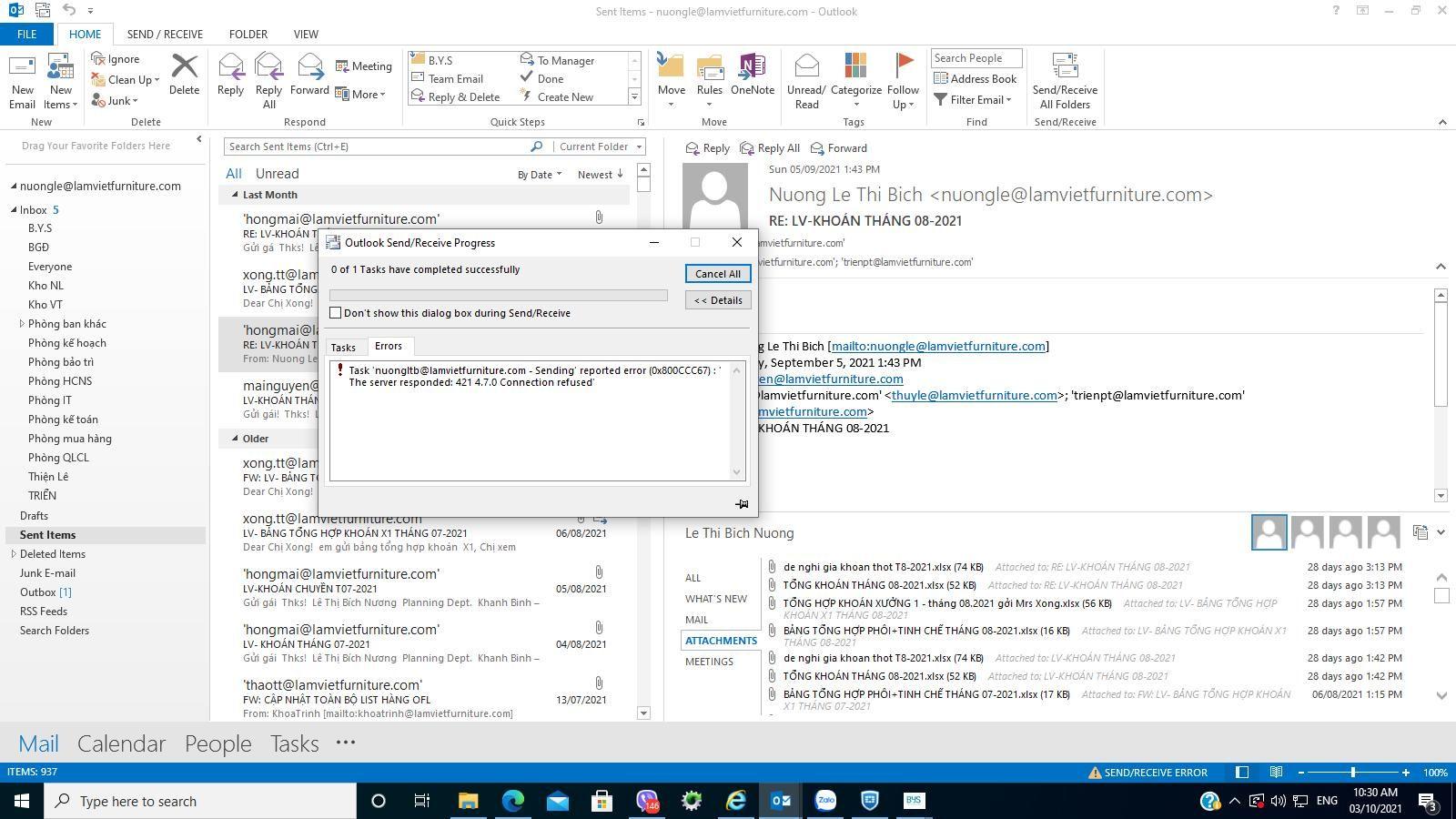Expand the Deleted Items folder
1456x819 pixels.
click(14, 554)
